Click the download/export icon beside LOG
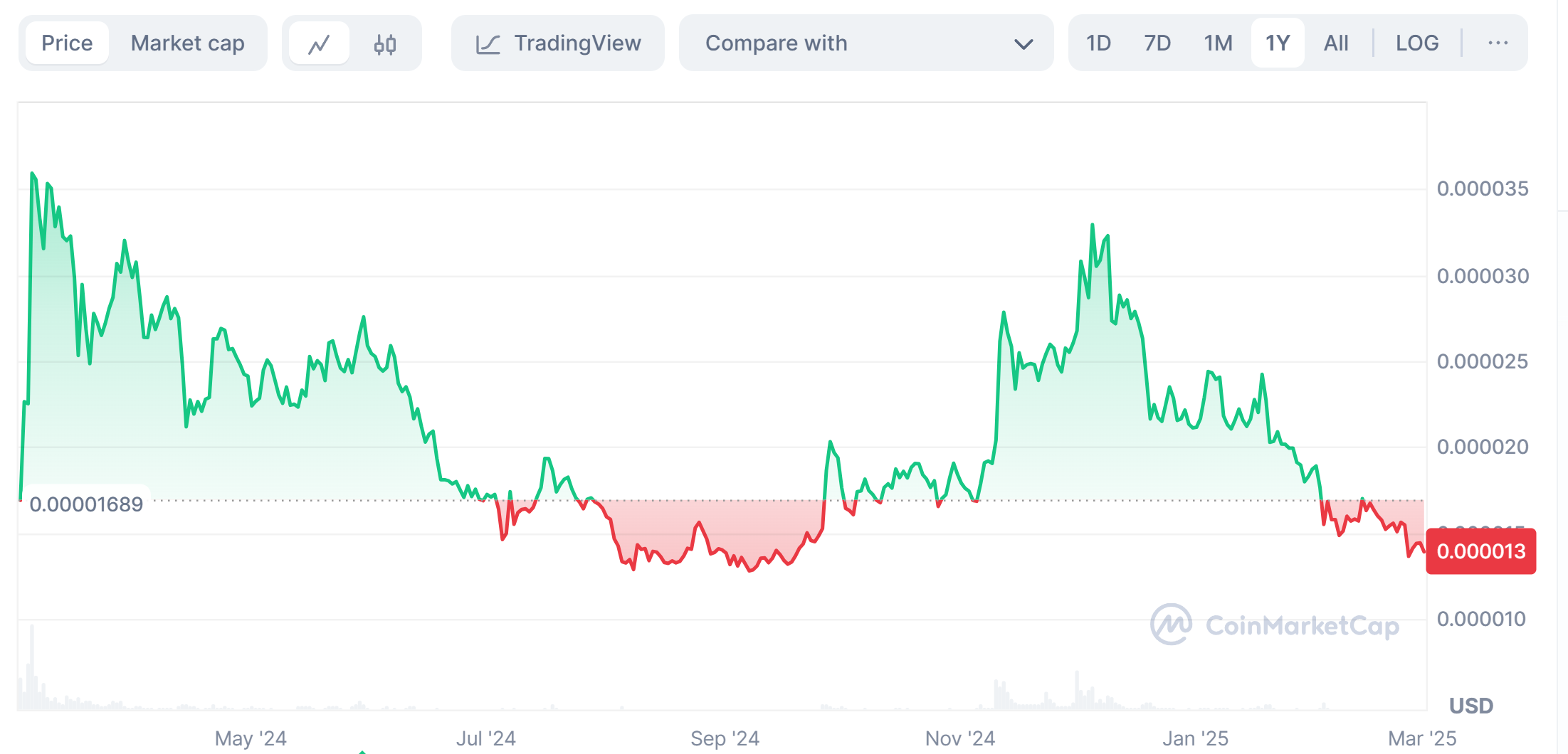 (x=1498, y=43)
